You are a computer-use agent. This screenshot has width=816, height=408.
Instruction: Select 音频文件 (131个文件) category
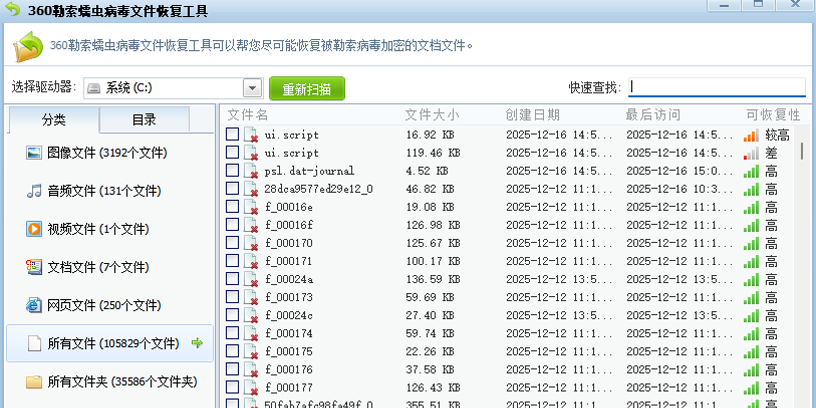pos(110,191)
